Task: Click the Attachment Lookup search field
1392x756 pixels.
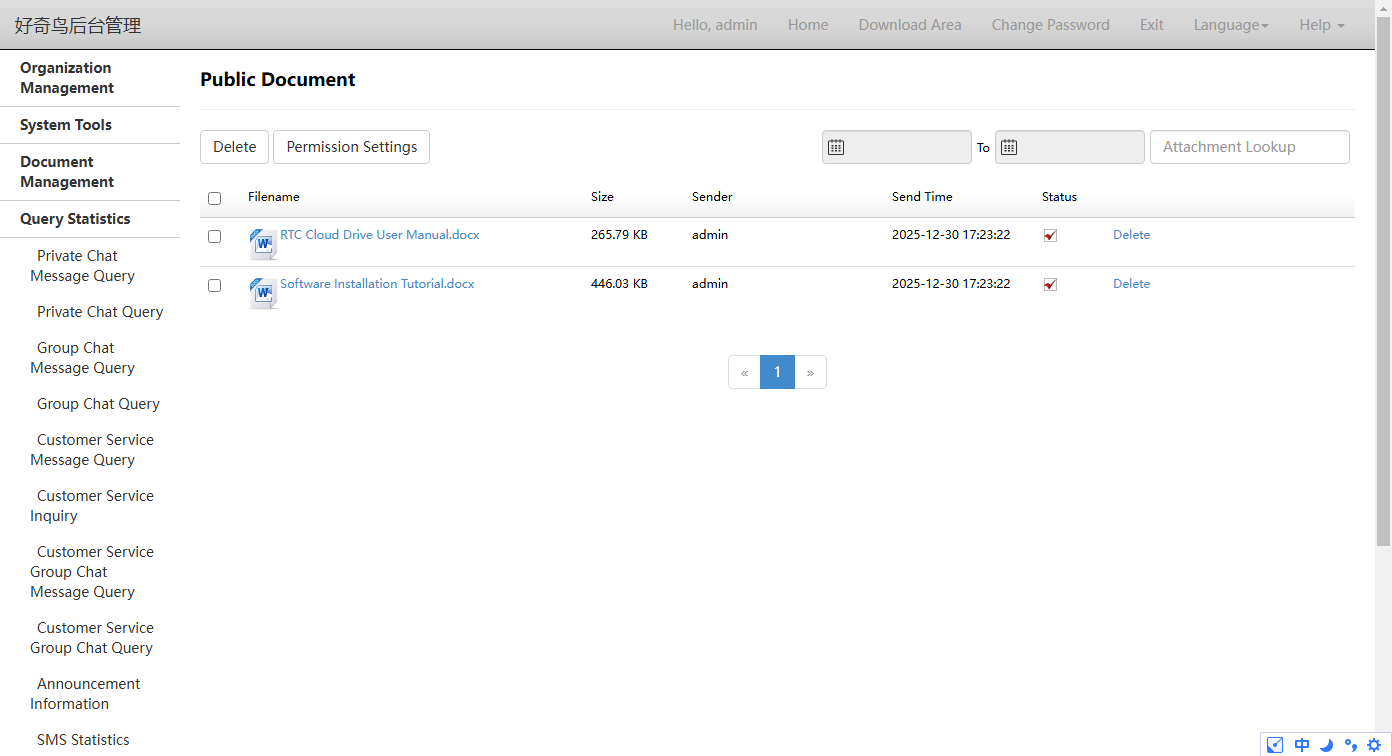Action: pyautogui.click(x=1249, y=147)
